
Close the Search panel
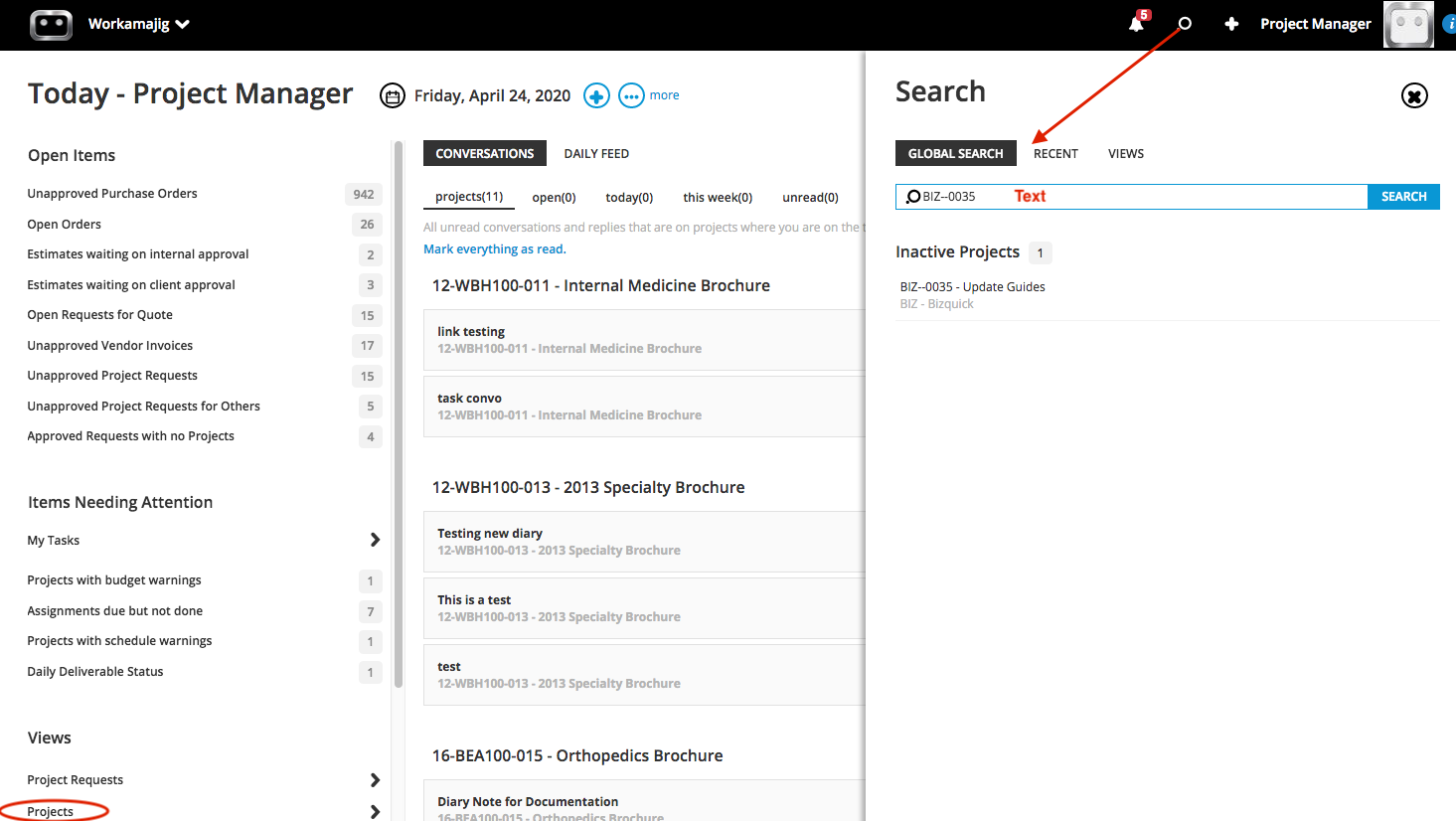(x=1414, y=95)
